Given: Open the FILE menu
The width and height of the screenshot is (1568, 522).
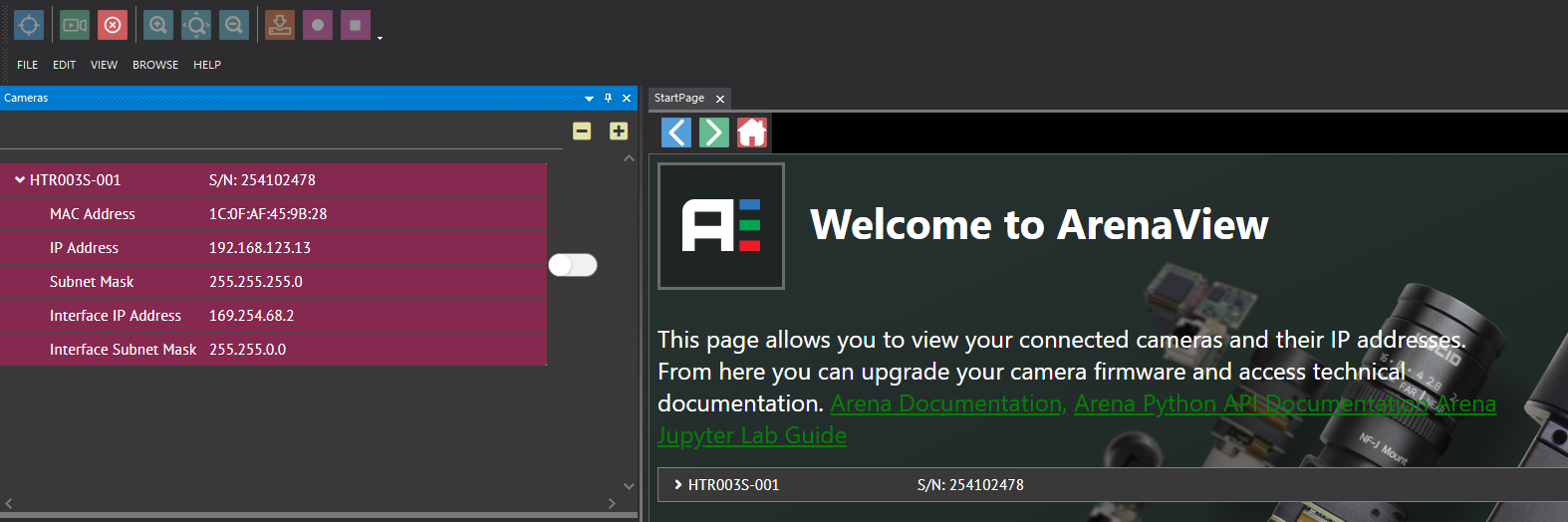Looking at the screenshot, I should click(x=28, y=65).
